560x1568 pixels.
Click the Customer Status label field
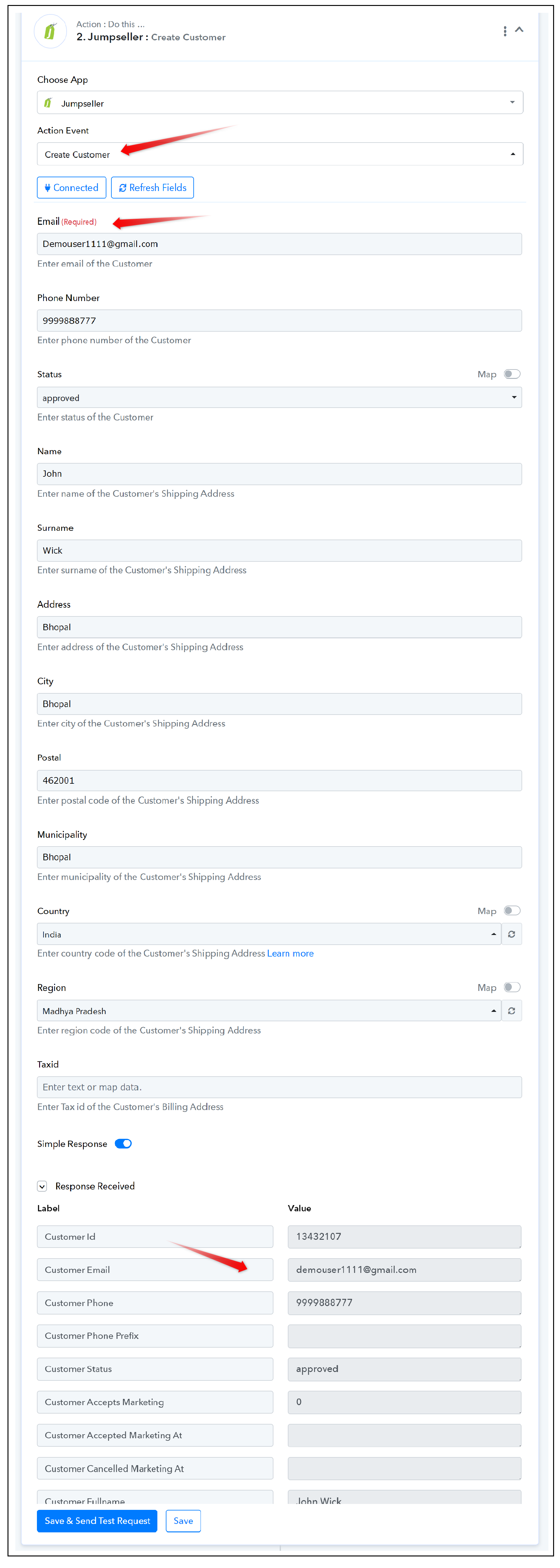[x=155, y=1369]
